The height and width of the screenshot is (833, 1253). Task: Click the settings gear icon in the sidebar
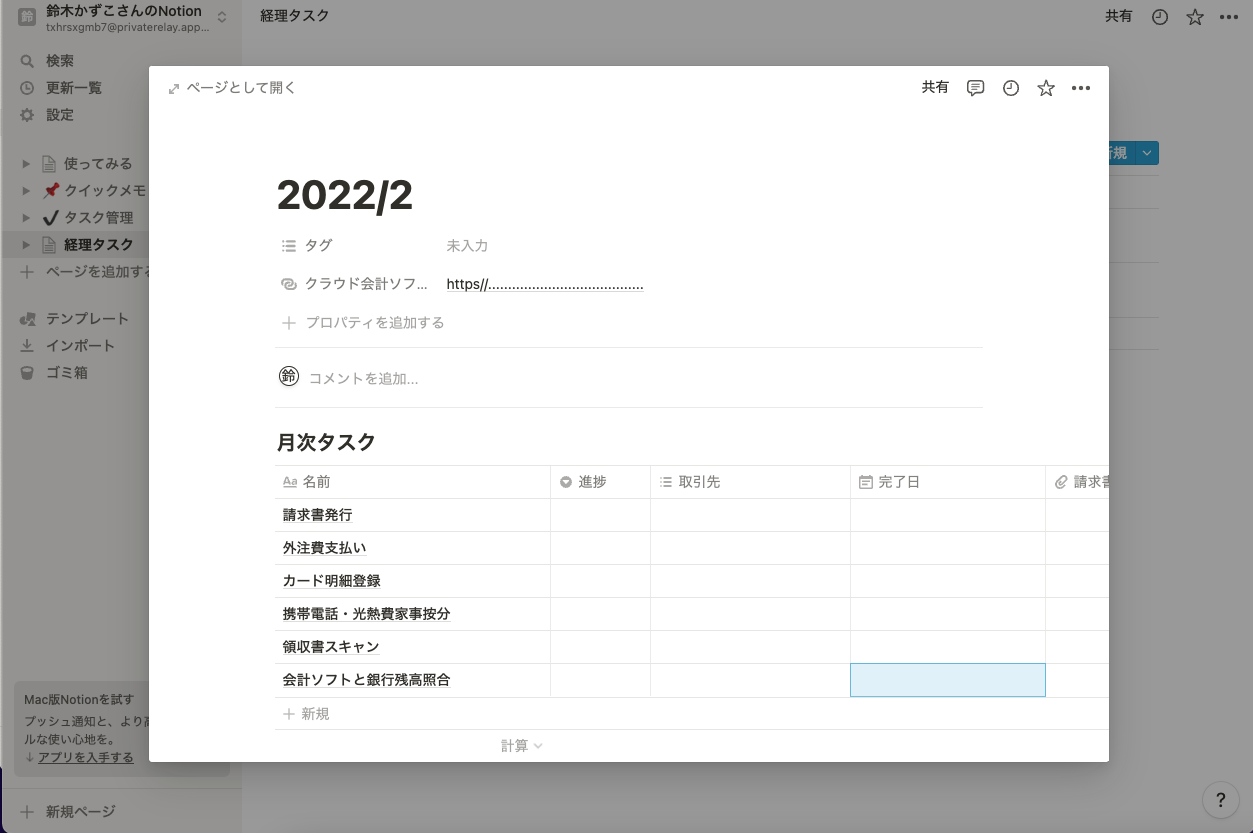pyautogui.click(x=27, y=115)
